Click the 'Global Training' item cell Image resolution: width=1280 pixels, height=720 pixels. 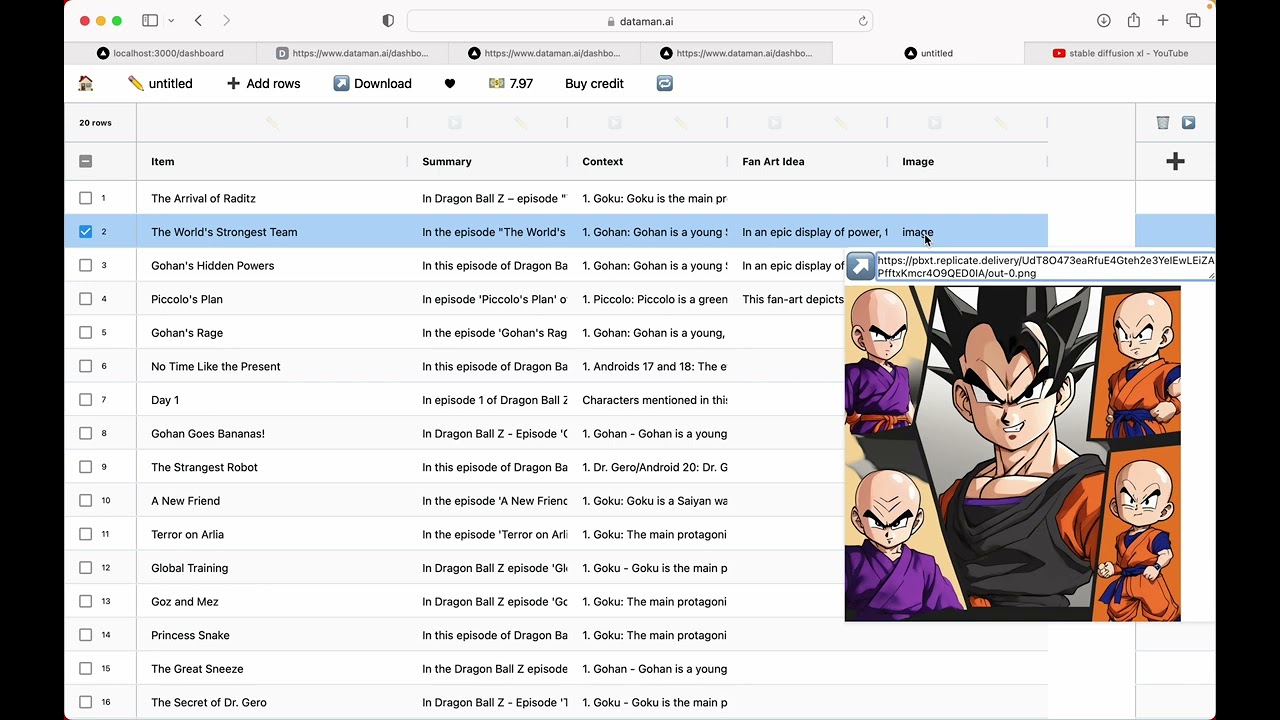(x=271, y=568)
